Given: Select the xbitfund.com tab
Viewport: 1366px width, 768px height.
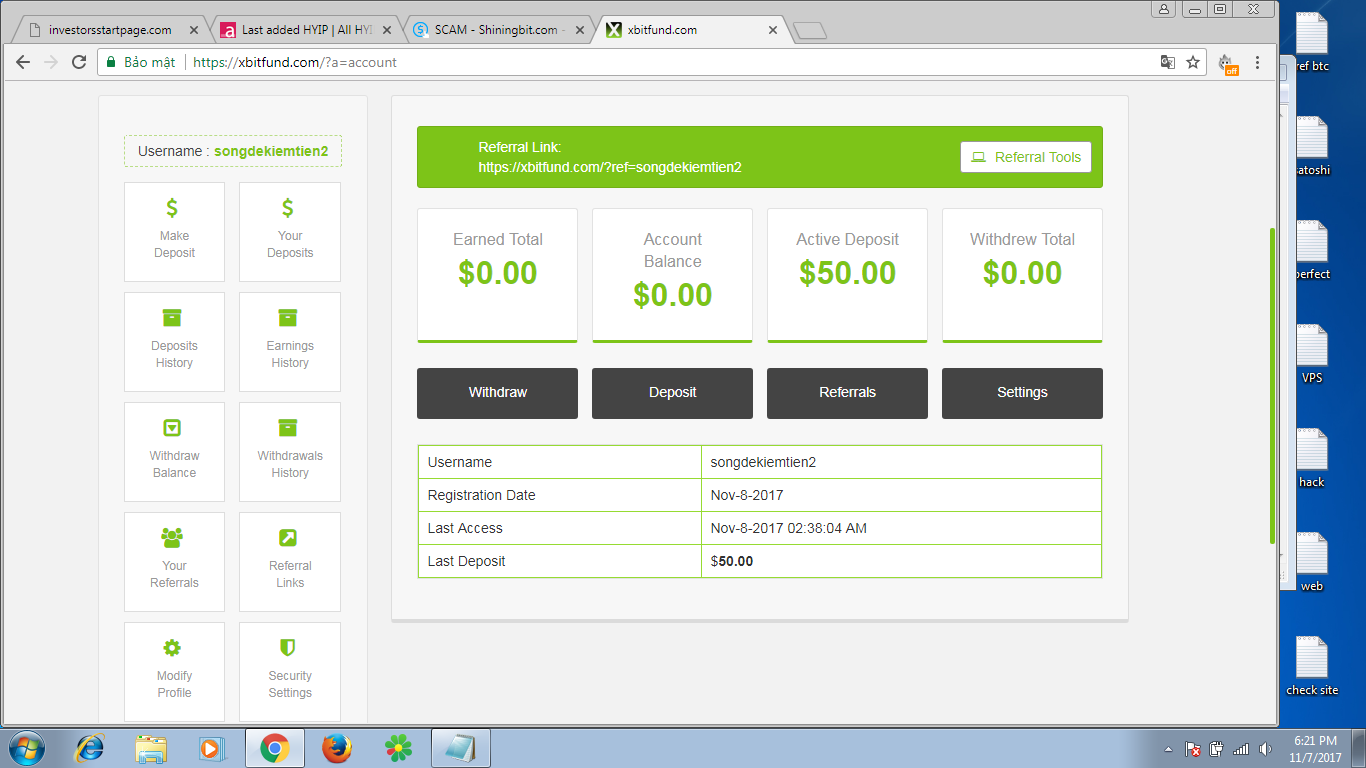Looking at the screenshot, I should (692, 30).
